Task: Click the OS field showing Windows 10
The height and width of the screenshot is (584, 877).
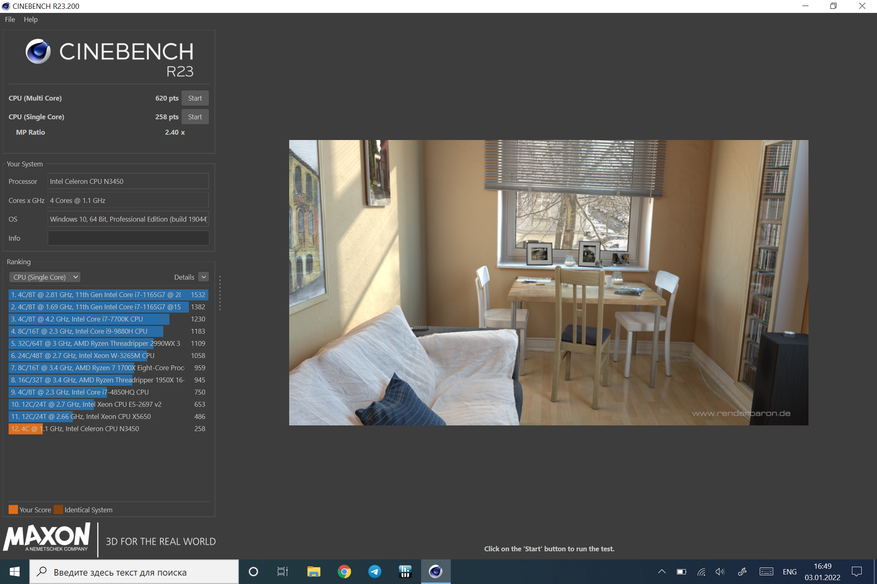Action: click(x=128, y=219)
